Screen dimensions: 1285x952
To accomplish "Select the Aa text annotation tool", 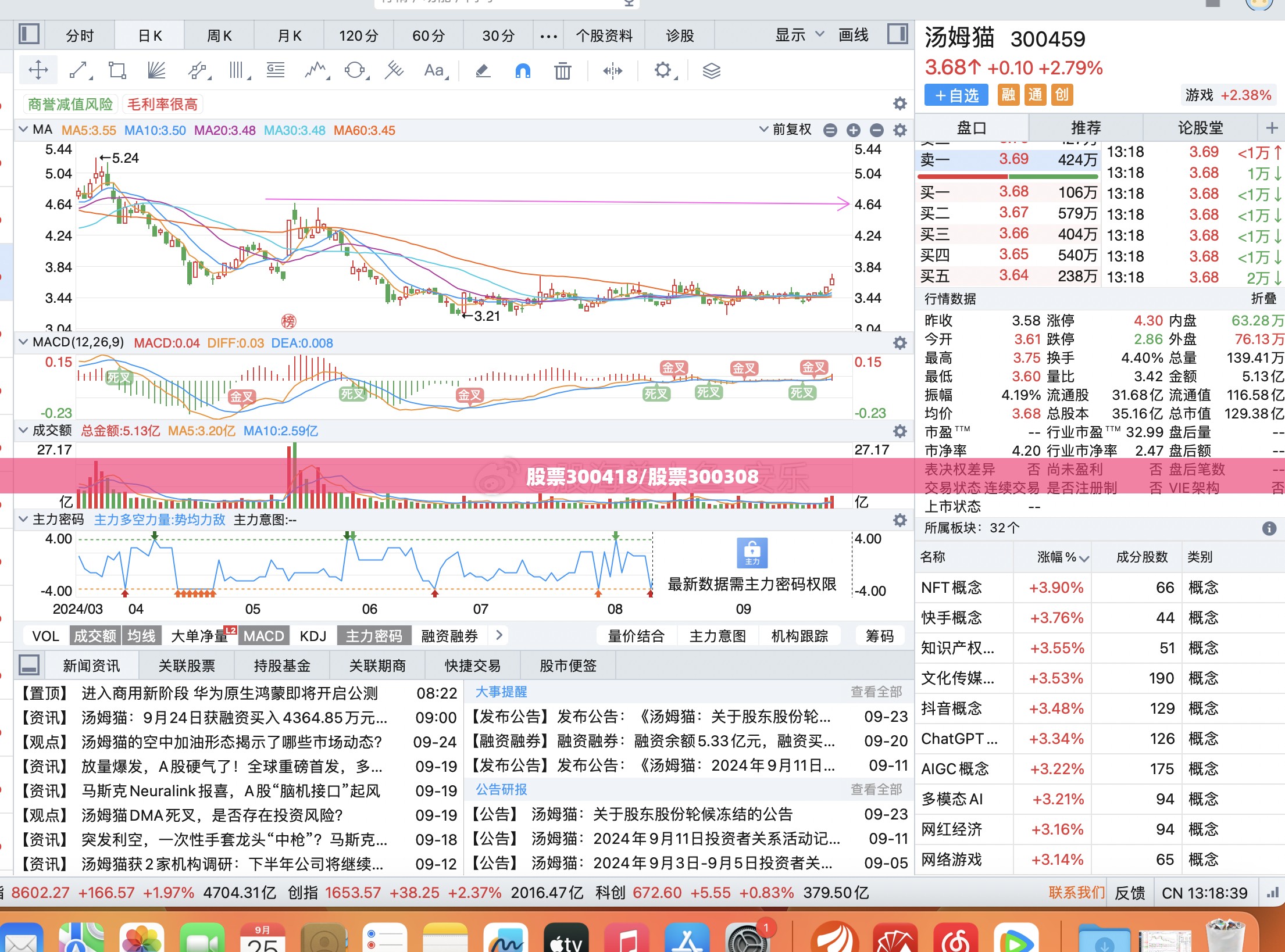I will click(x=436, y=70).
